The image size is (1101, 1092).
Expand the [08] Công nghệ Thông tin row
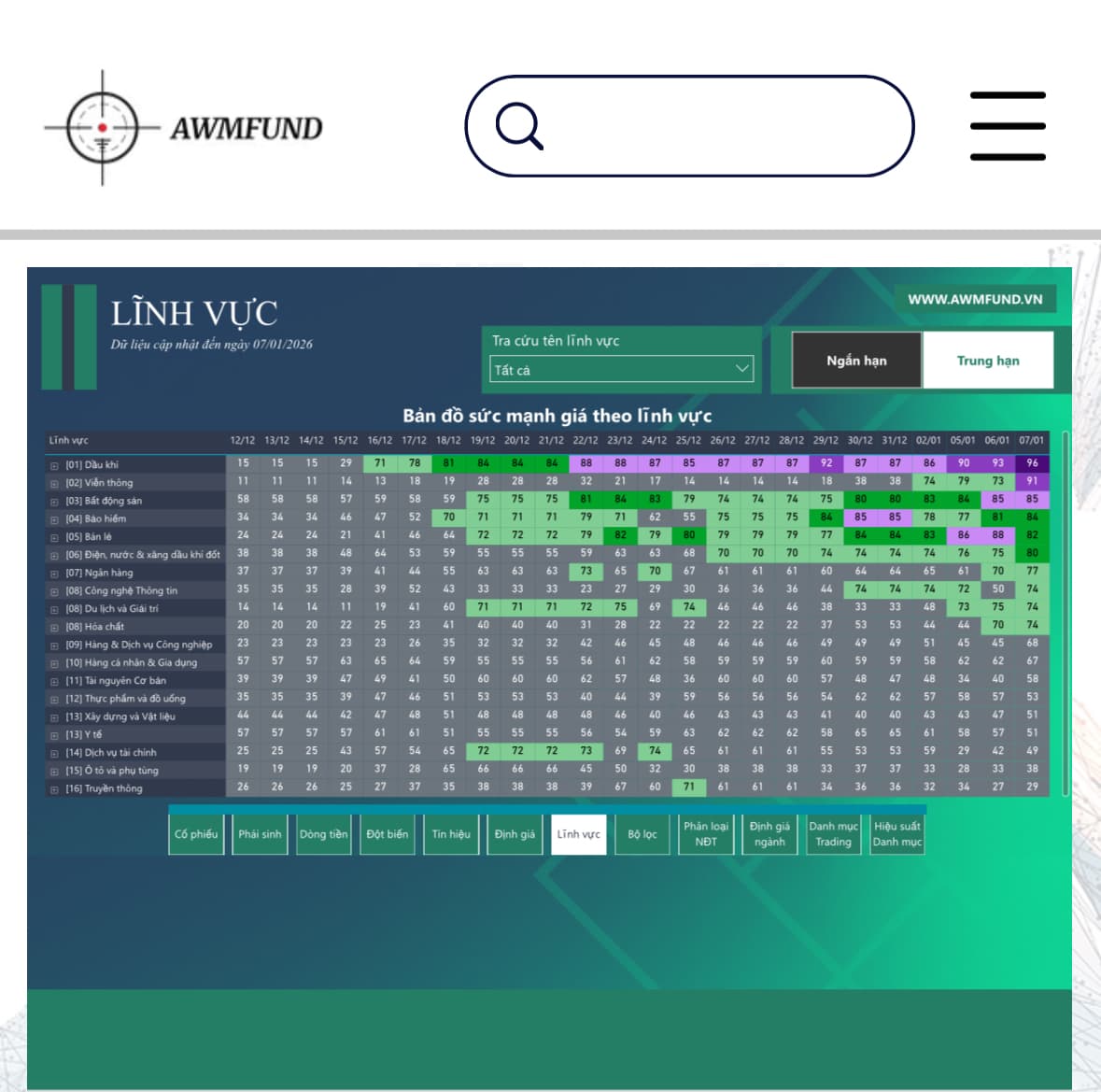click(x=54, y=592)
